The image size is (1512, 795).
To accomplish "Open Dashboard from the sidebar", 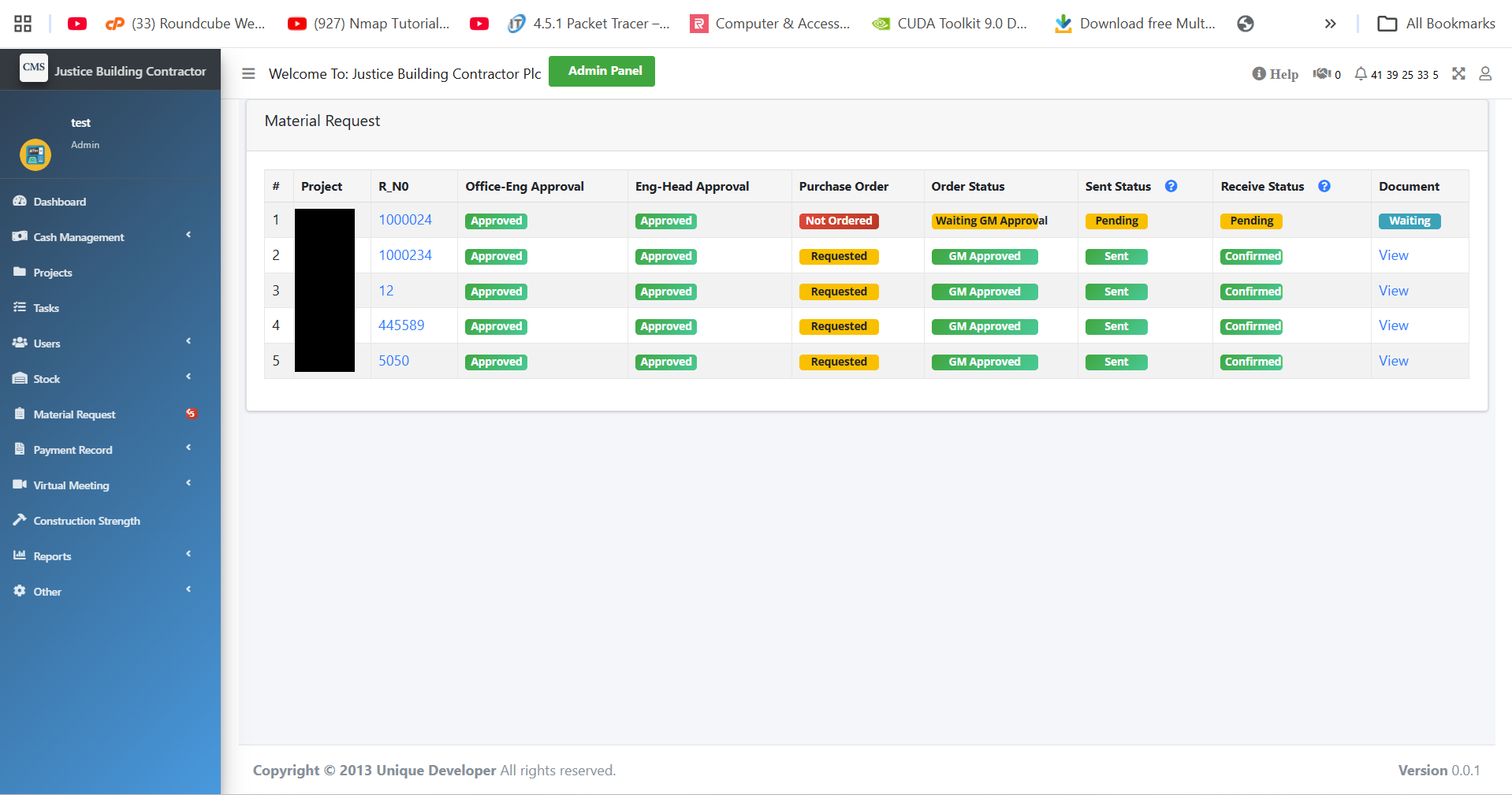I will 60,202.
